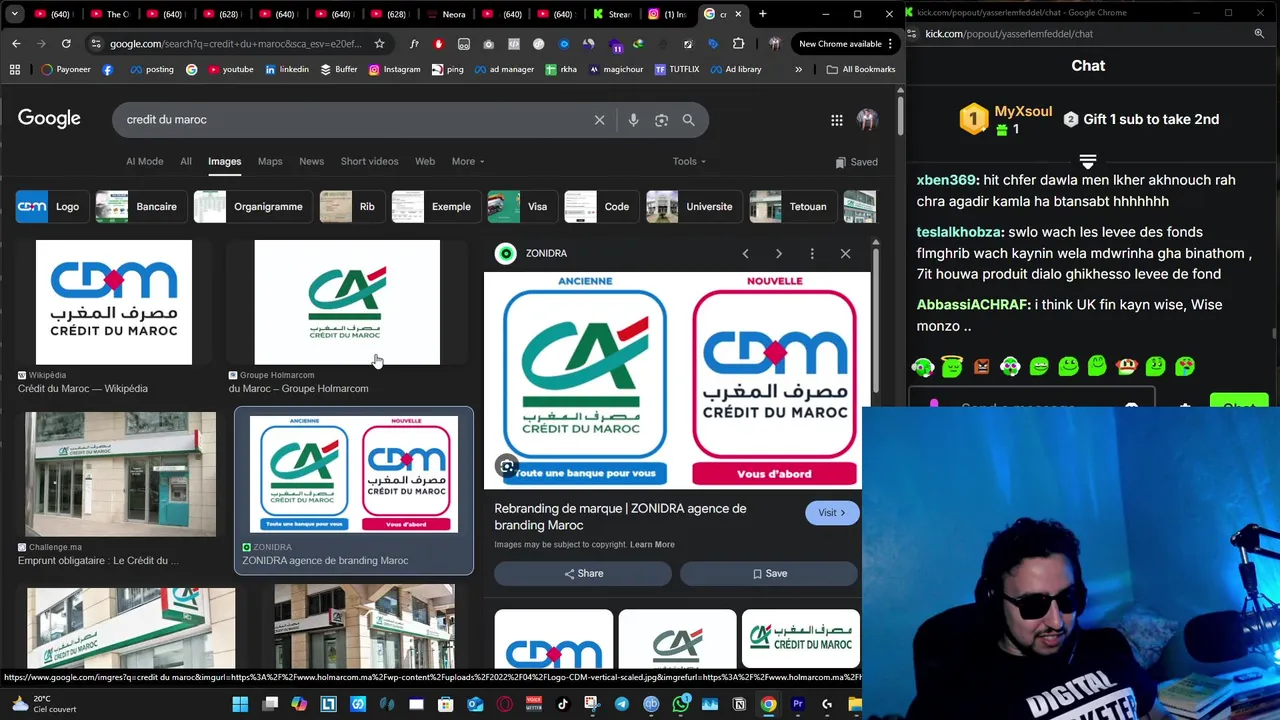The width and height of the screenshot is (1280, 720).
Task: Open more options in image preview
Action: tap(812, 254)
